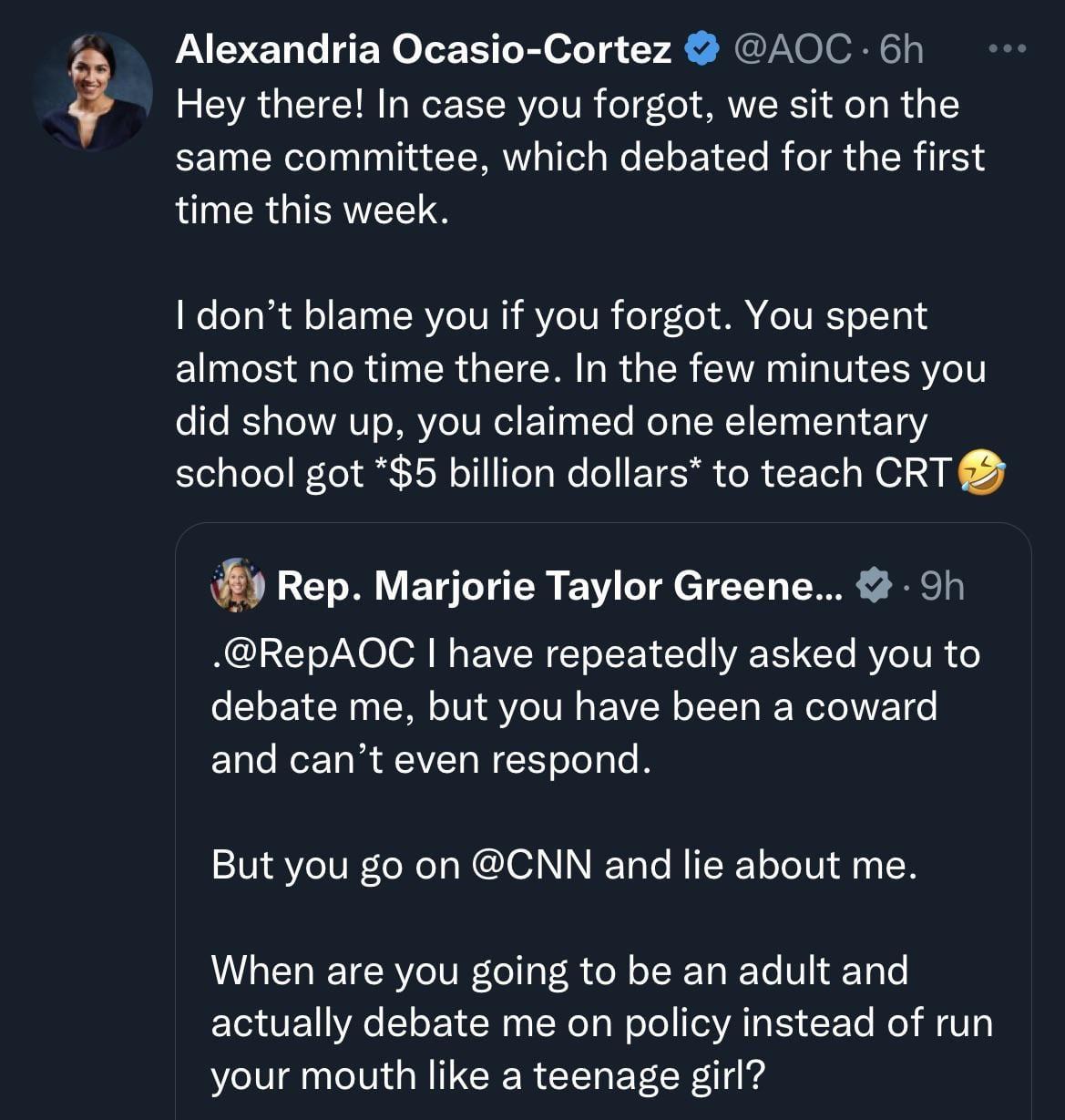Open the three-dot more options menu
The image size is (1065, 1120).
[x=1008, y=48]
